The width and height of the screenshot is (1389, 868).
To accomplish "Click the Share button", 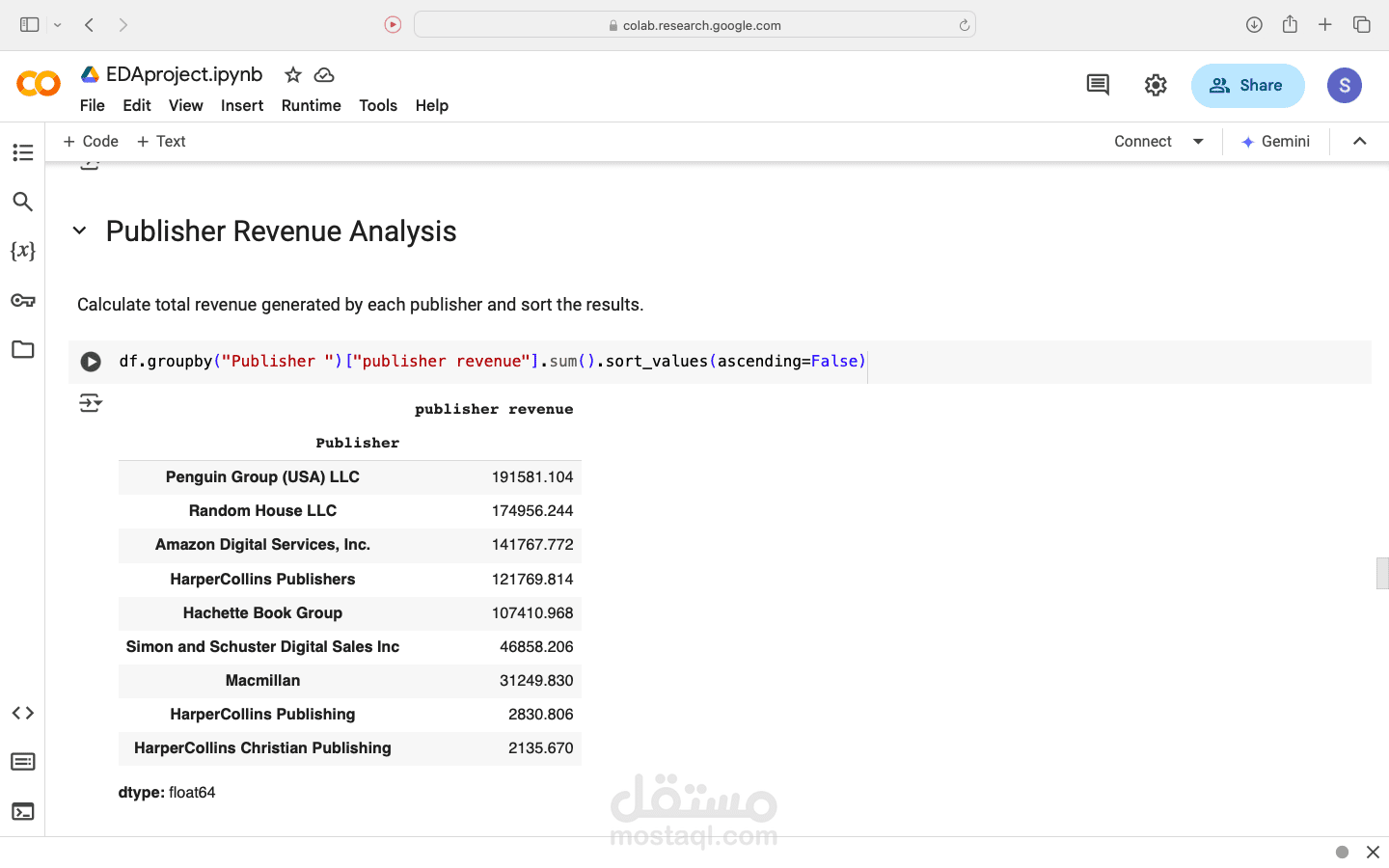I will click(1247, 85).
